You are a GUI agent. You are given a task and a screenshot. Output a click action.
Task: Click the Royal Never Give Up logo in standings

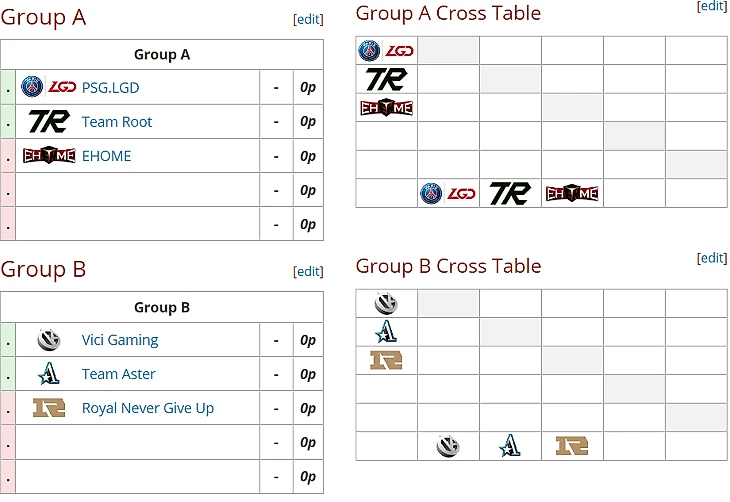[49, 408]
